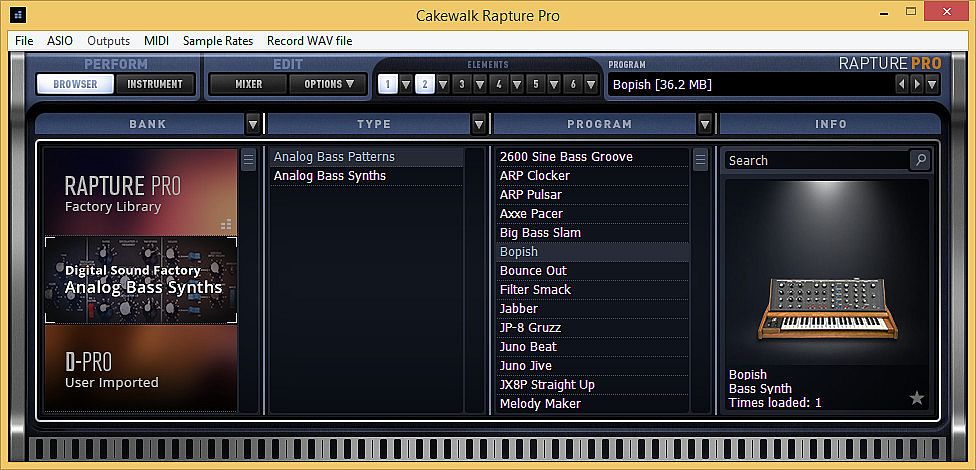Mark Bopish as favorite with star icon
Image resolution: width=976 pixels, height=470 pixels.
(x=917, y=398)
